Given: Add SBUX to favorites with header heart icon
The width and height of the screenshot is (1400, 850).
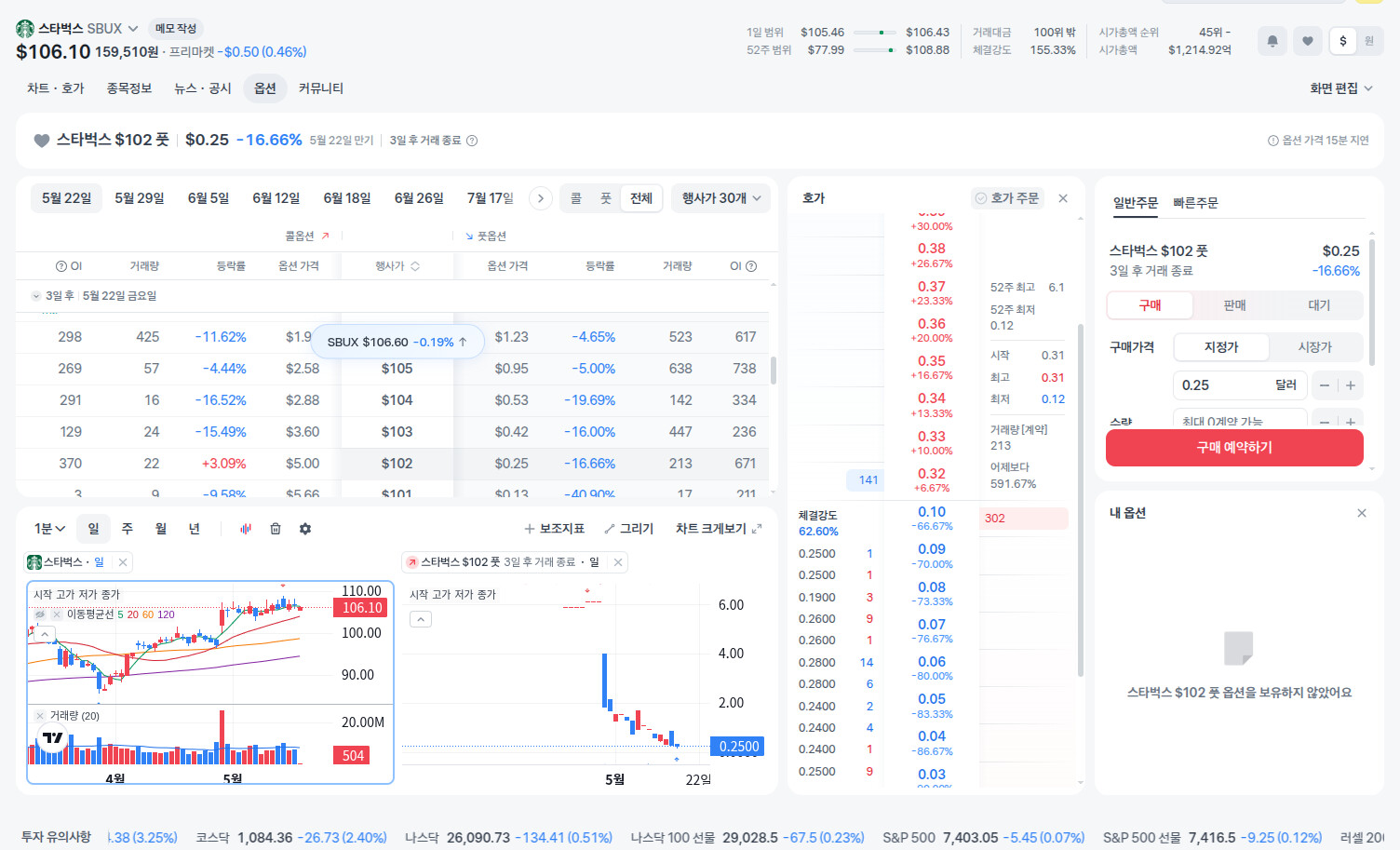Looking at the screenshot, I should click(1308, 41).
